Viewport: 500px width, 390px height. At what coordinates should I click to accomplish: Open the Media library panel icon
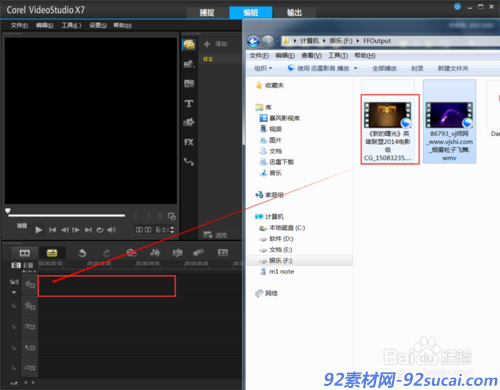tap(189, 44)
